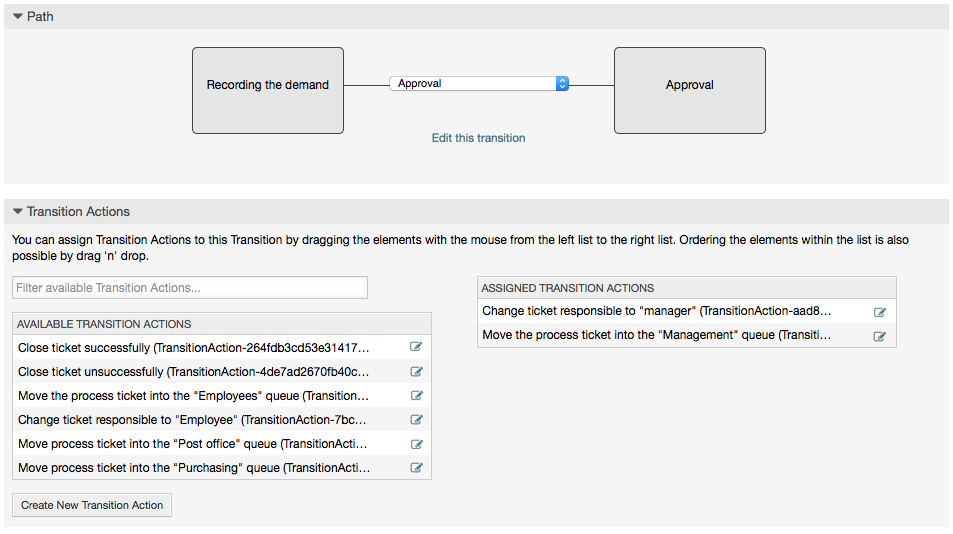Select the "Recording the demand" activity box
The height and width of the screenshot is (534, 953).
pyautogui.click(x=267, y=90)
